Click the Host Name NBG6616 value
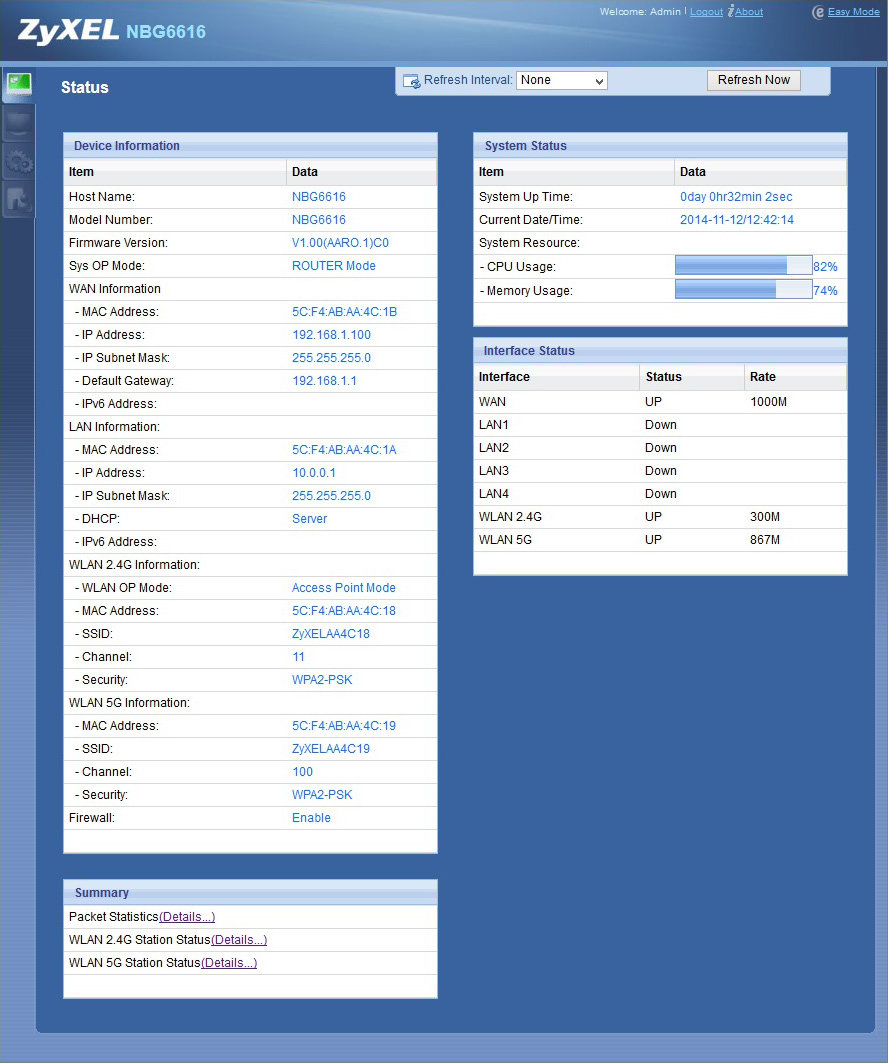Image resolution: width=888 pixels, height=1063 pixels. click(x=319, y=197)
